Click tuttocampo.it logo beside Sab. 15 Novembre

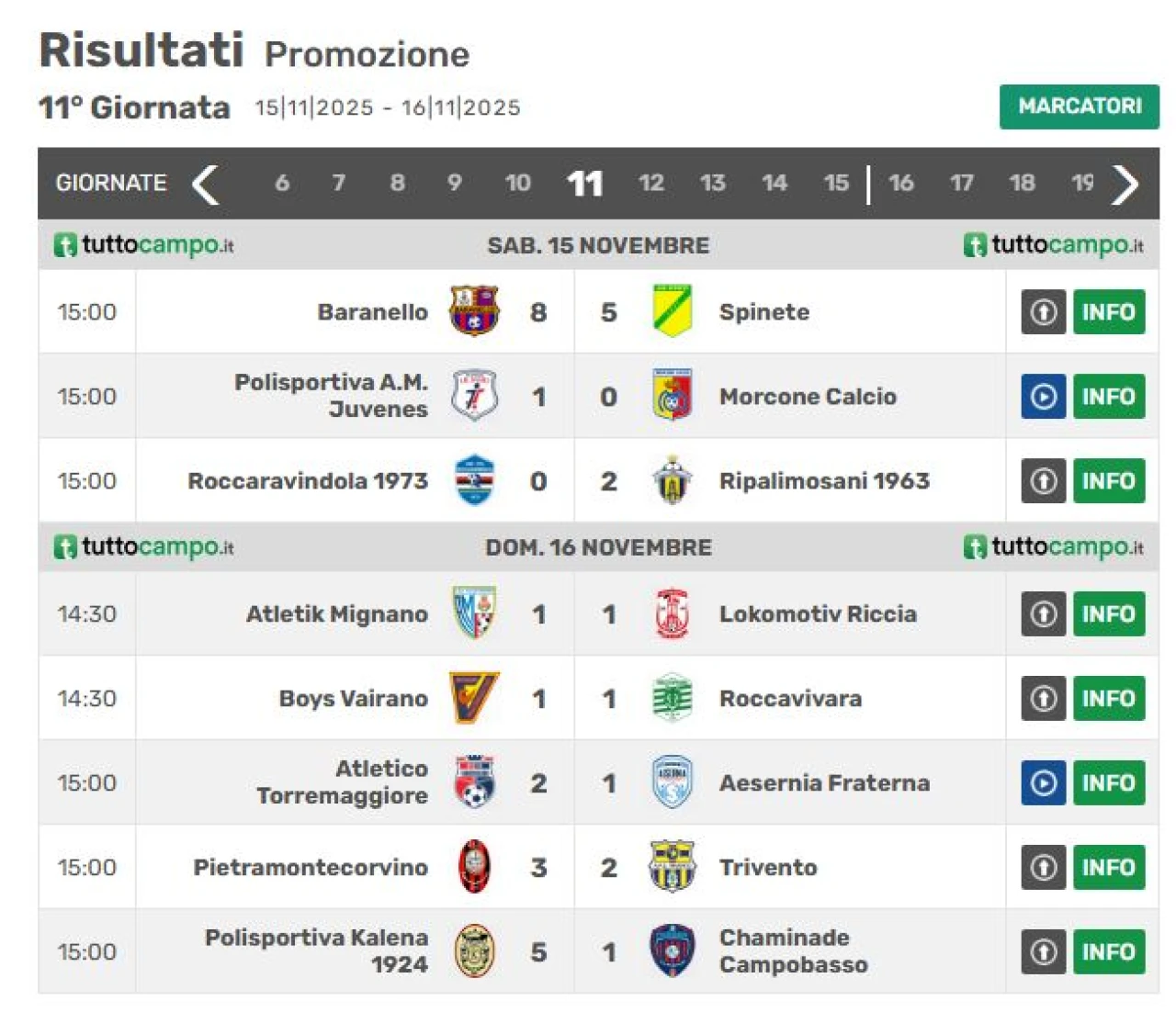tap(144, 245)
